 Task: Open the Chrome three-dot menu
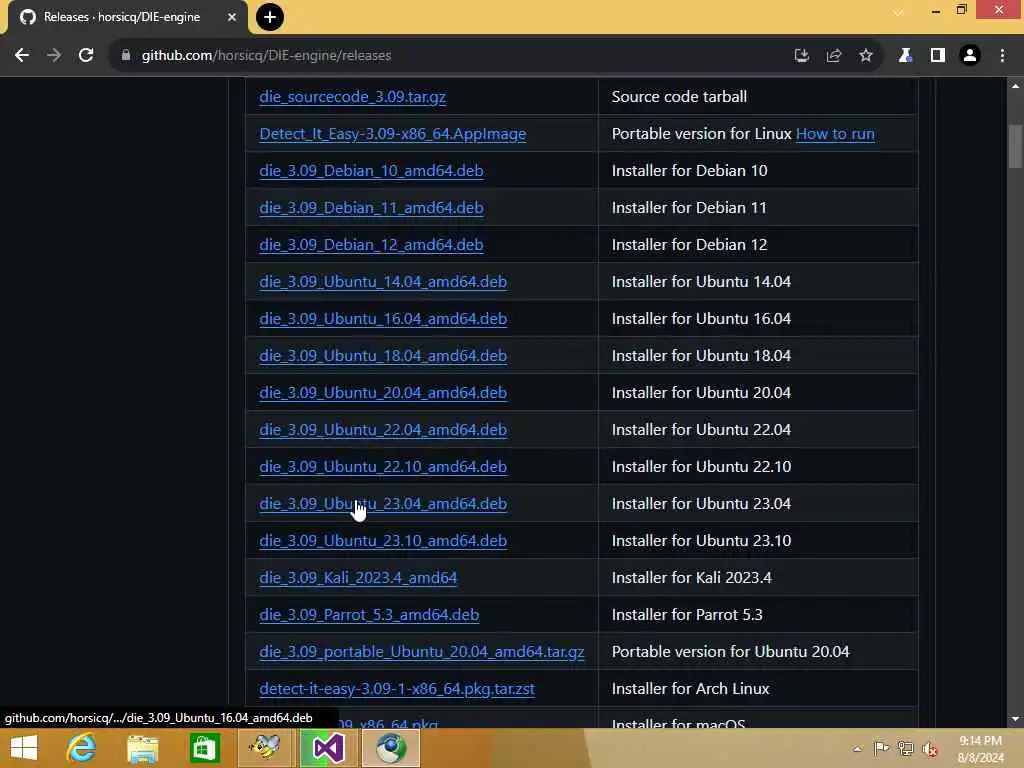tap(1002, 56)
